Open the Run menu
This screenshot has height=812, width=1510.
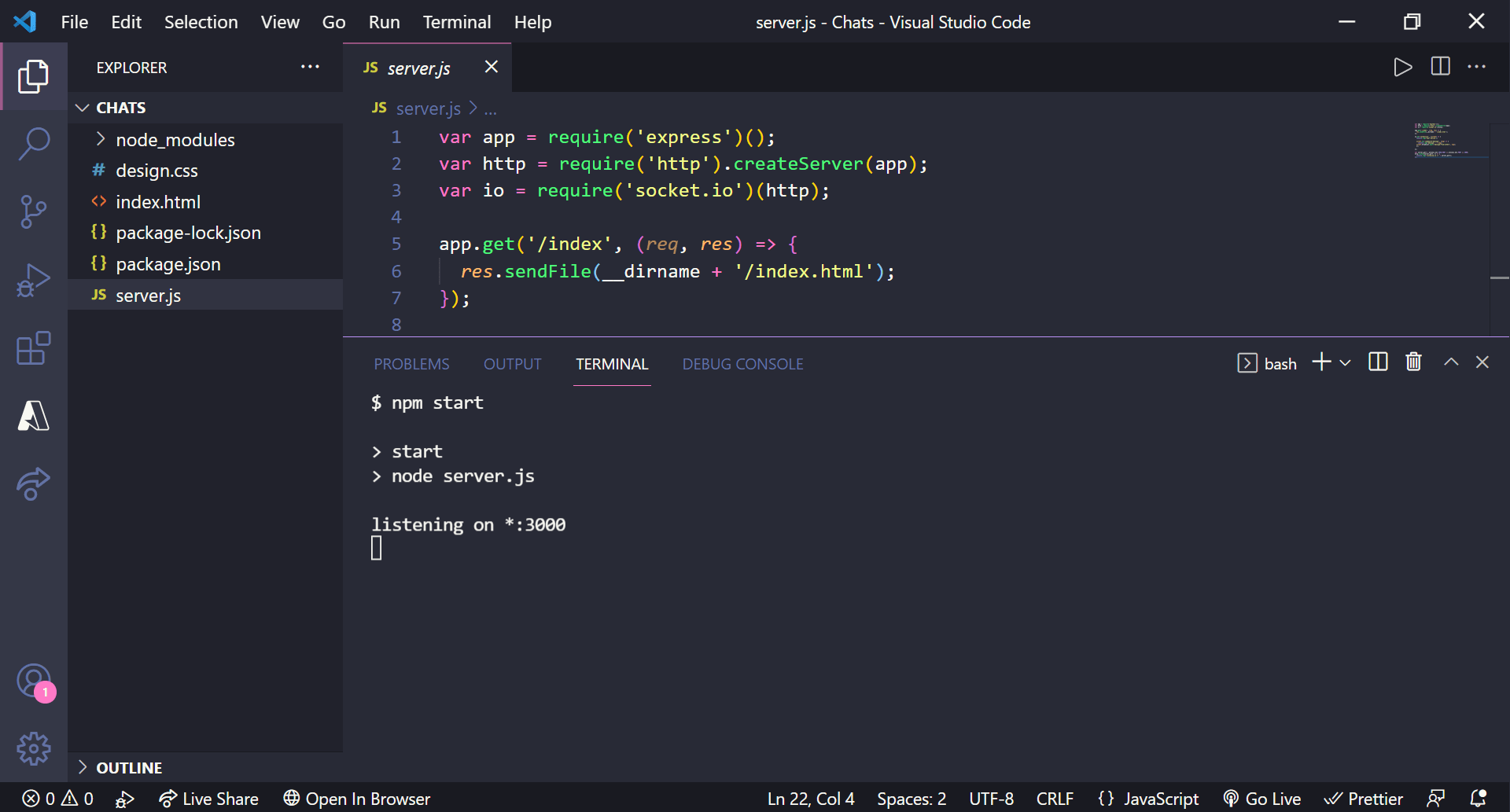385,22
